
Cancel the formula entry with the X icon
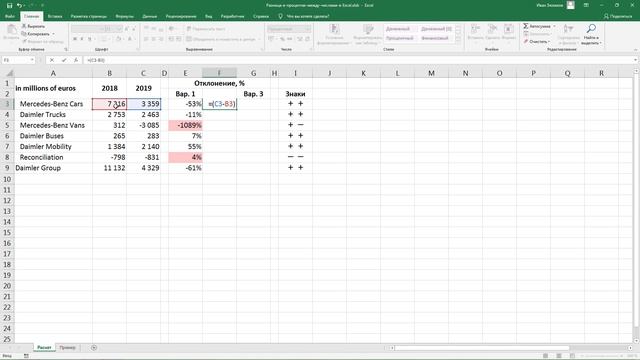tap(52, 60)
